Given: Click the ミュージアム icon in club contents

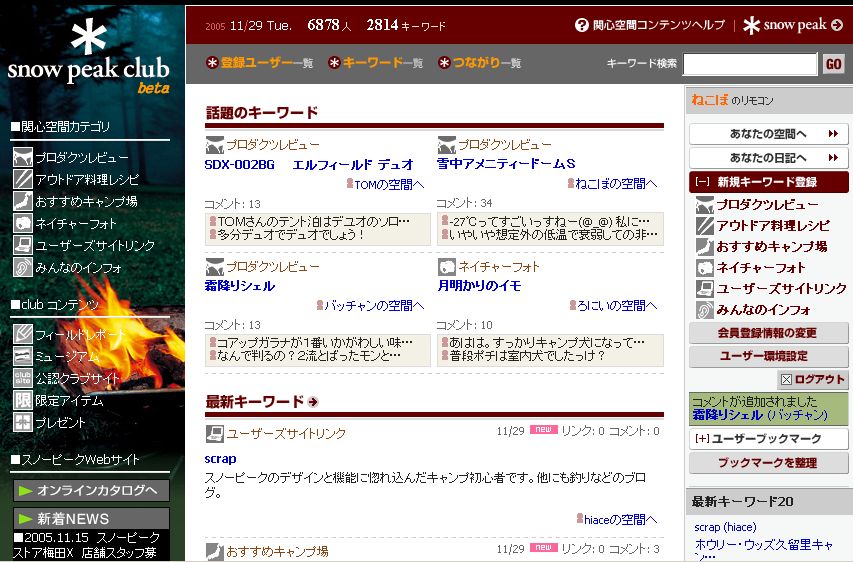Looking at the screenshot, I should coord(23,356).
